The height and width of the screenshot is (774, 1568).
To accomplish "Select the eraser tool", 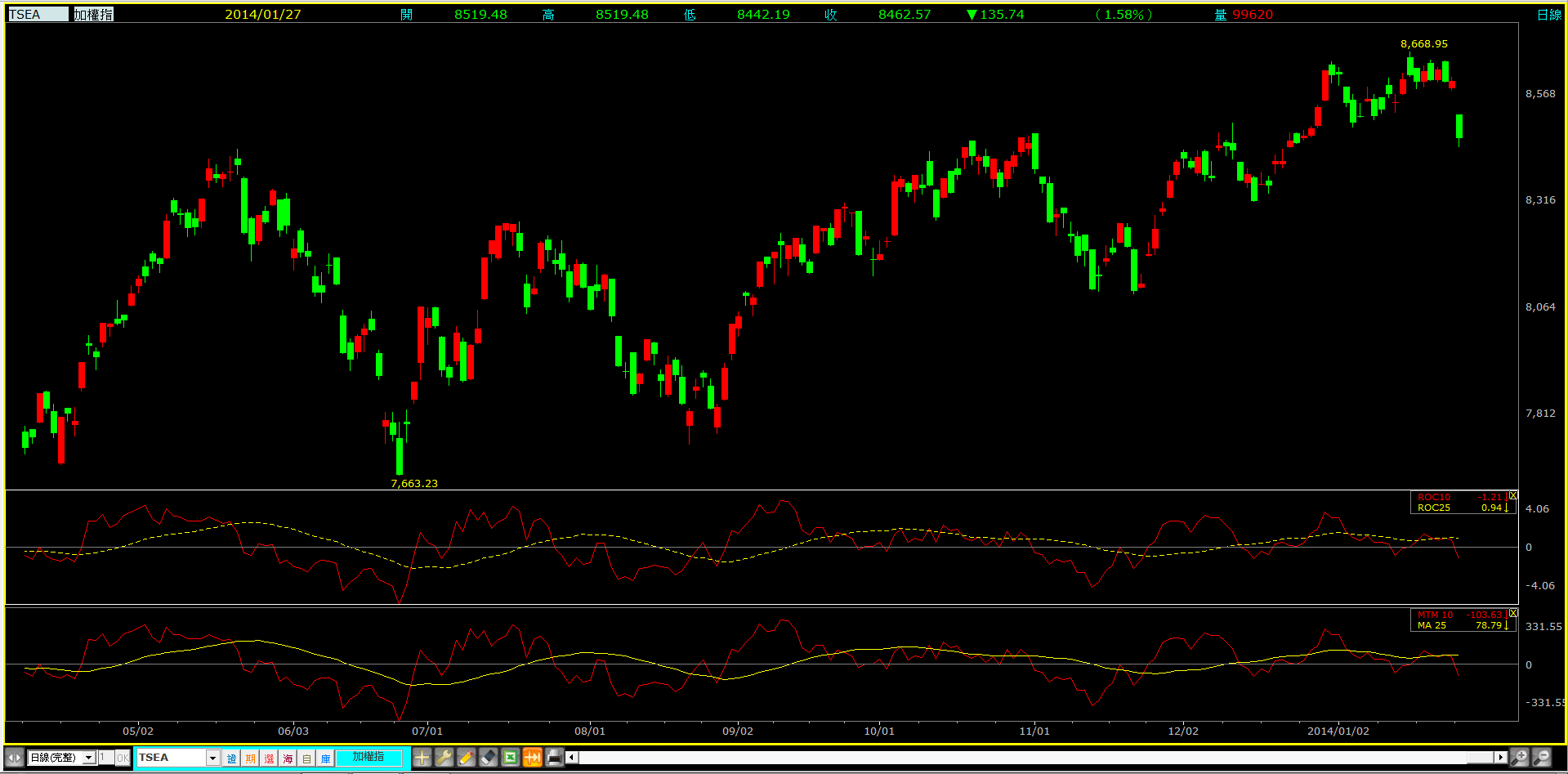I will pyautogui.click(x=488, y=758).
